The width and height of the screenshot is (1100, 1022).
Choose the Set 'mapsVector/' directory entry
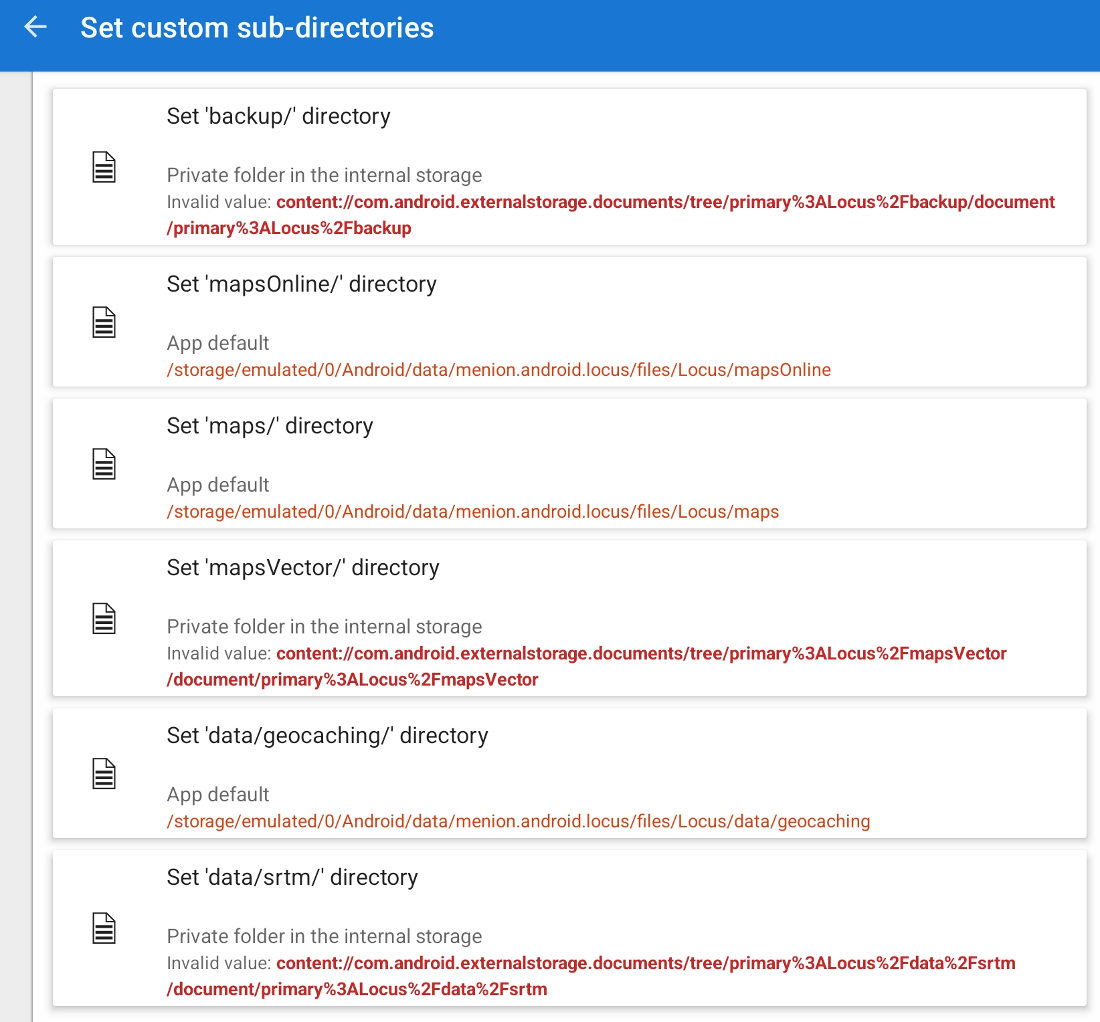(302, 568)
